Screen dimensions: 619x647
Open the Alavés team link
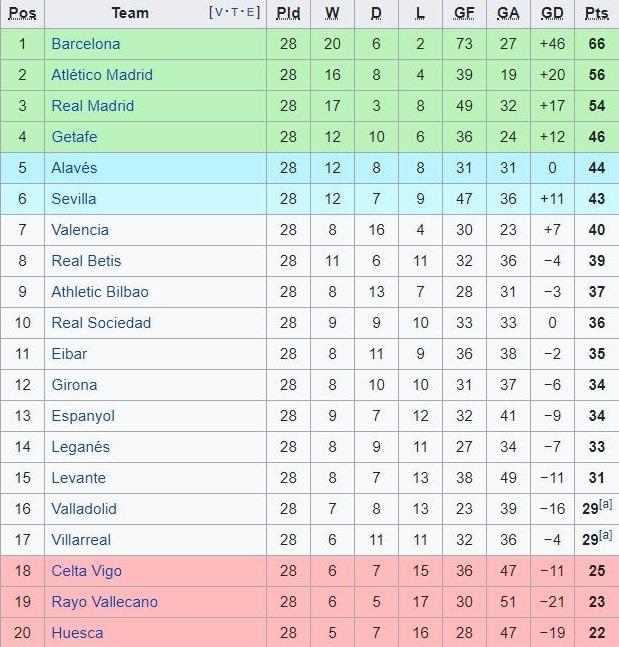point(74,168)
